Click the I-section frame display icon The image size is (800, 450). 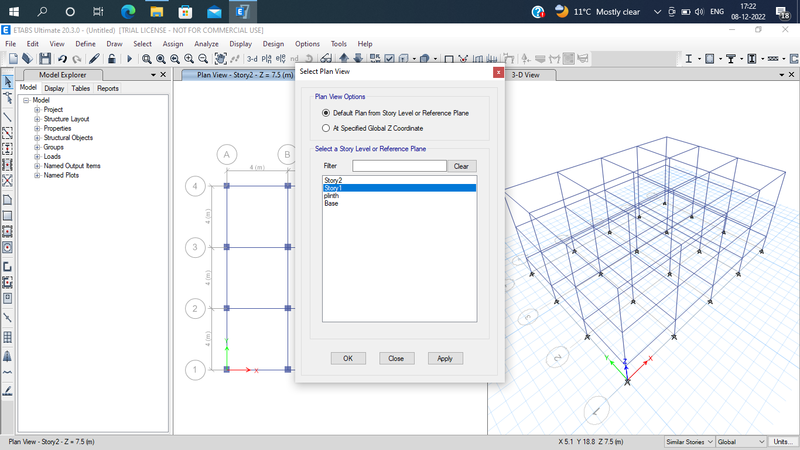(x=688, y=59)
